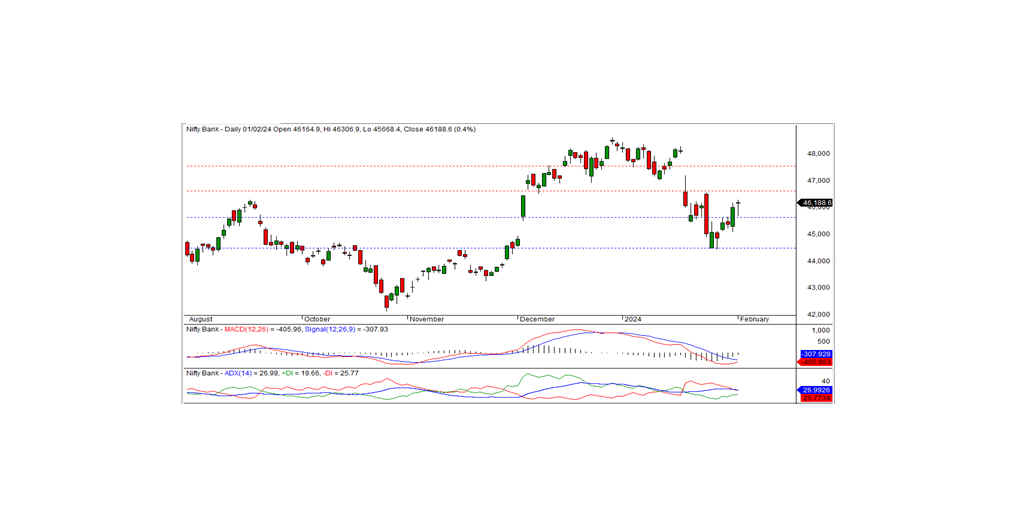This screenshot has height=521, width=1009.
Task: Click the red 25.7734 -DI value tag
Action: coord(816,399)
